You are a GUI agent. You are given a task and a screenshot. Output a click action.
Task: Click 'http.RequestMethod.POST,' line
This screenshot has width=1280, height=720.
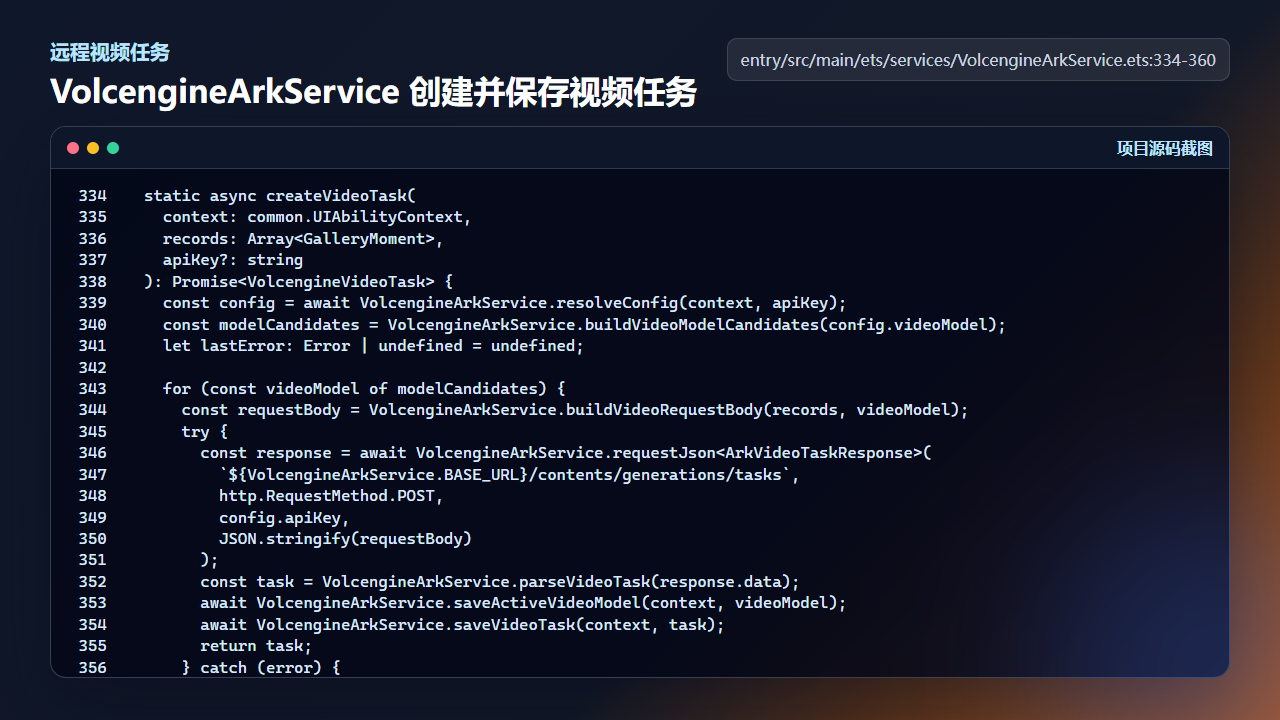click(330, 496)
